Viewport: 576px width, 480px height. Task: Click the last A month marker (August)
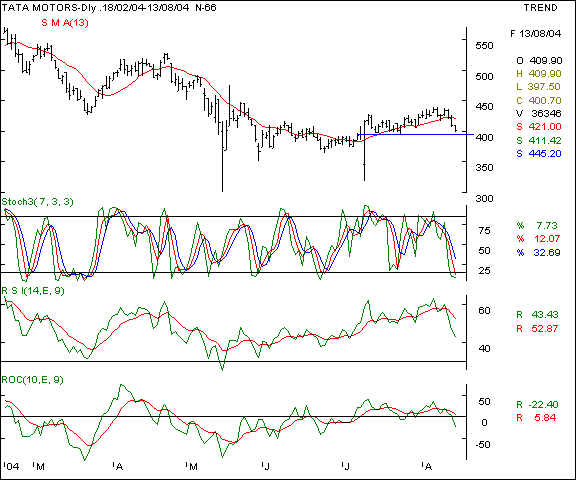pos(428,467)
